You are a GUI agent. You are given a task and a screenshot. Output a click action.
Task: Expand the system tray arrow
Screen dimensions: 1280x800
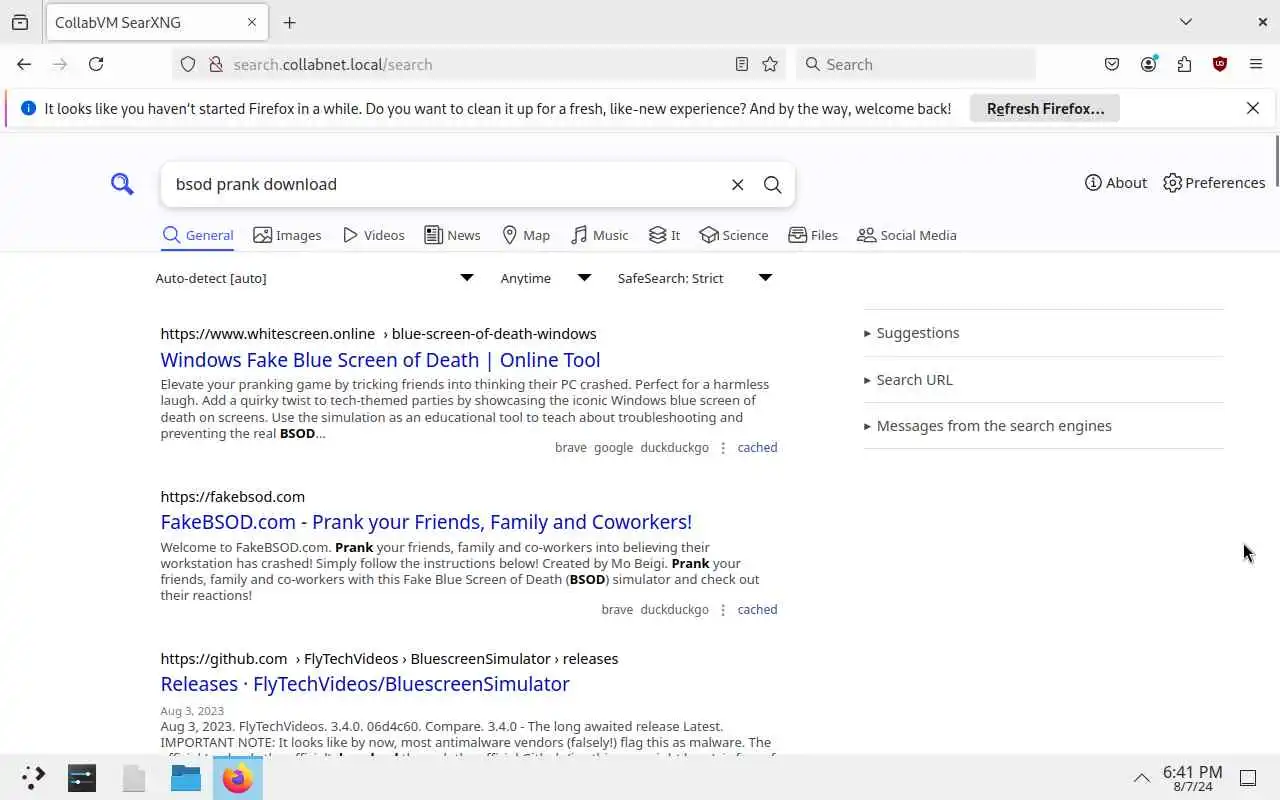point(1141,778)
